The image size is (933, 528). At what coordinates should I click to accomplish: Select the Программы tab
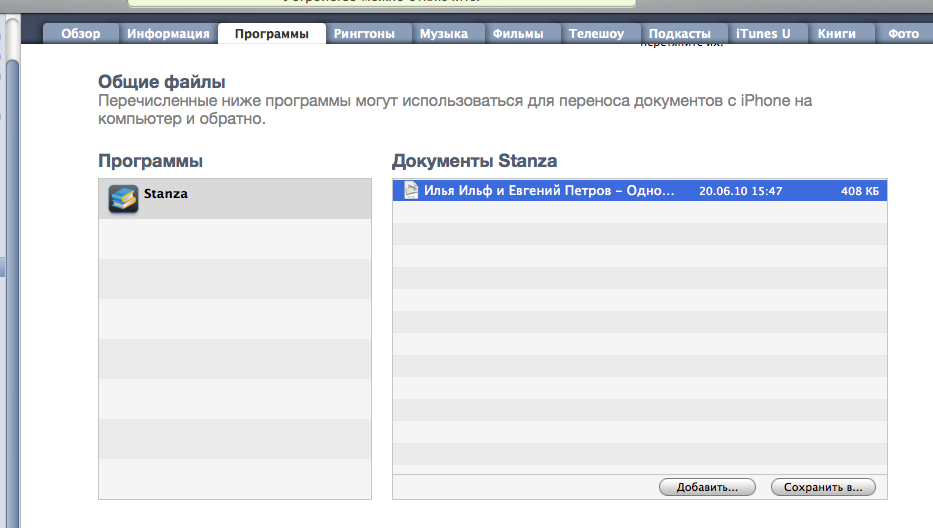271,34
